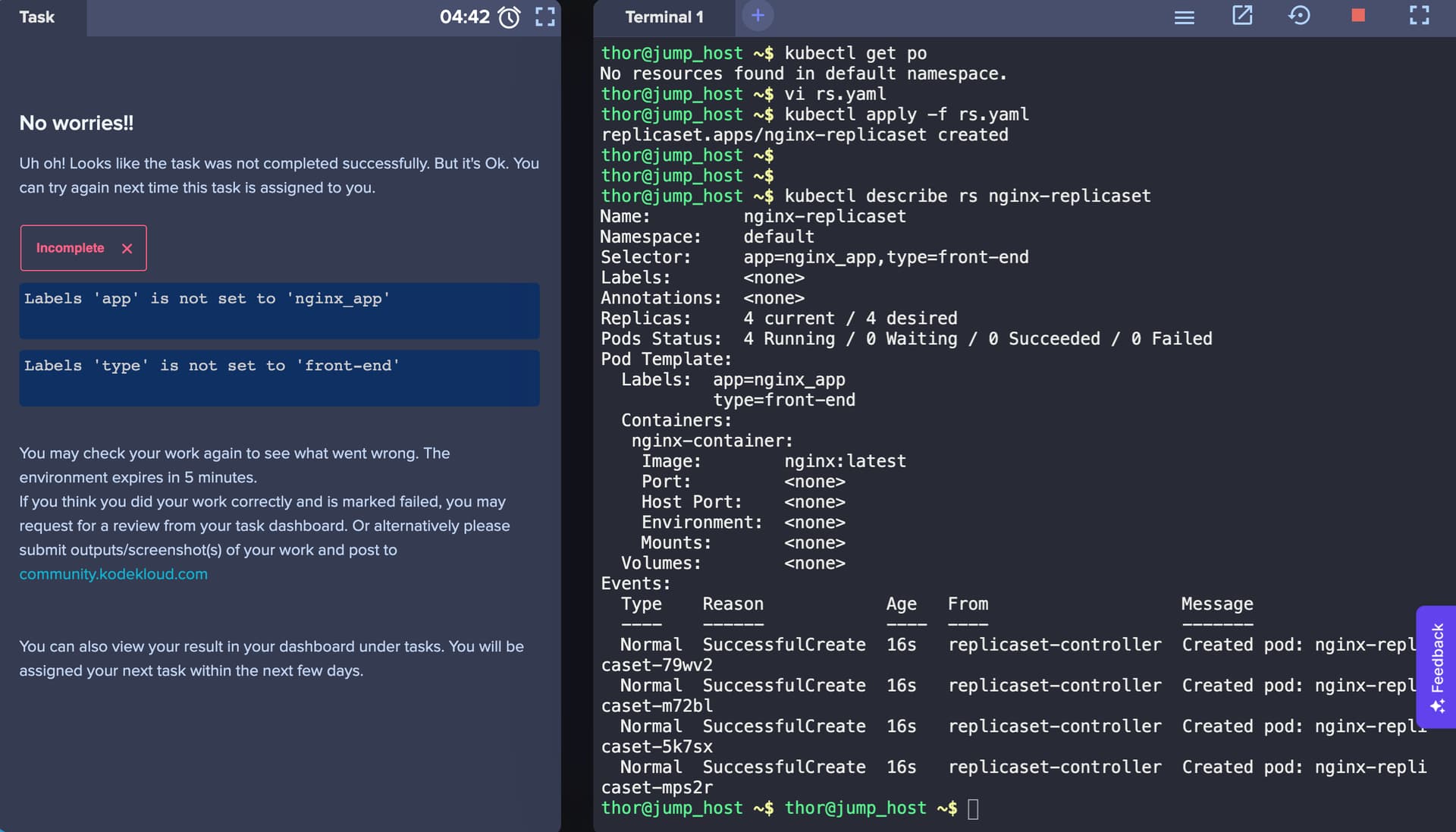Image resolution: width=1456 pixels, height=832 pixels.
Task: Click at the terminal cursor prompt
Action: click(973, 808)
